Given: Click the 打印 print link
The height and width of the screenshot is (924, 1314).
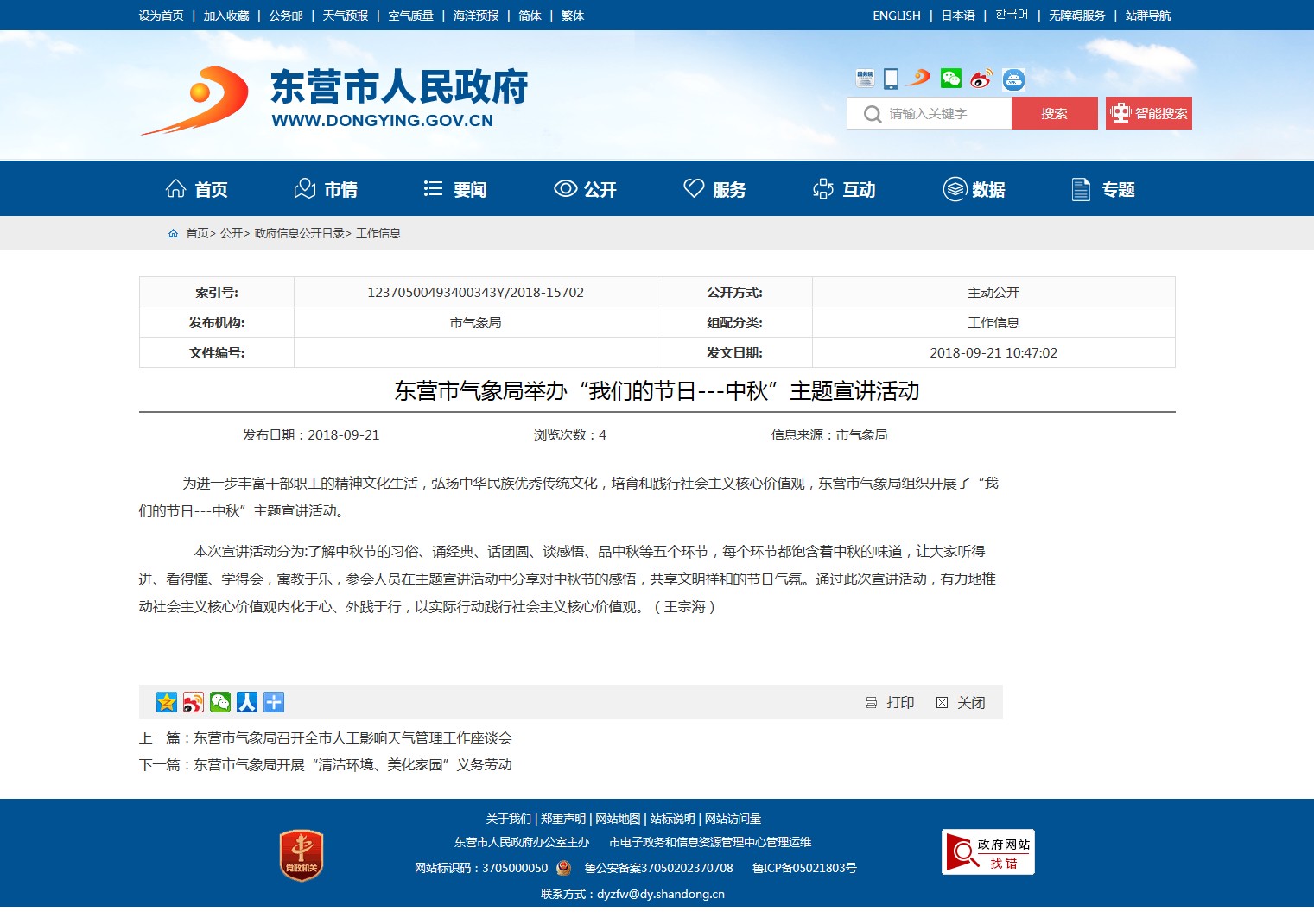Looking at the screenshot, I should 891,702.
